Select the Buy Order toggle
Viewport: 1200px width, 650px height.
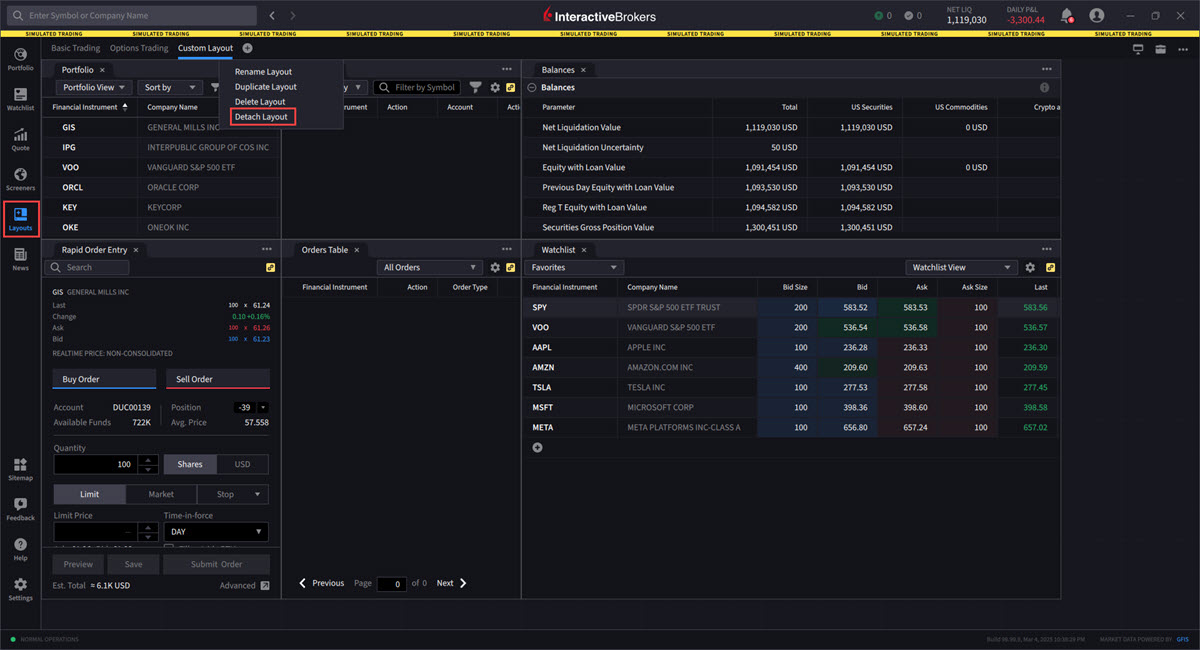pyautogui.click(x=104, y=379)
